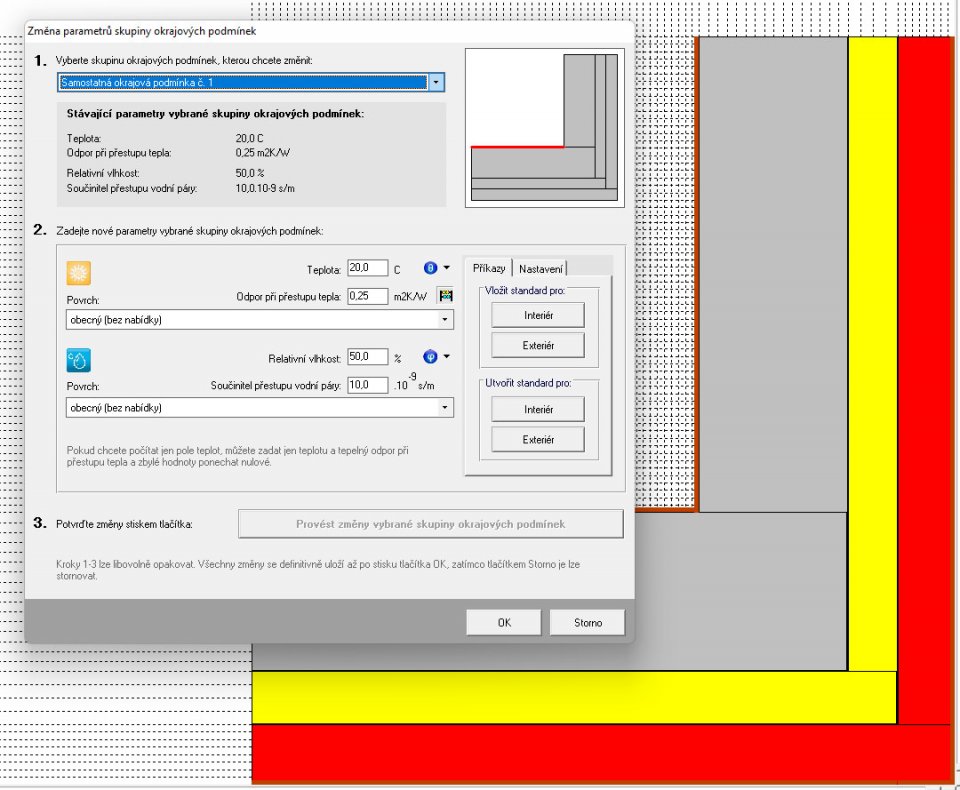
Task: Confirm the dialog with OK
Action: pyautogui.click(x=504, y=622)
